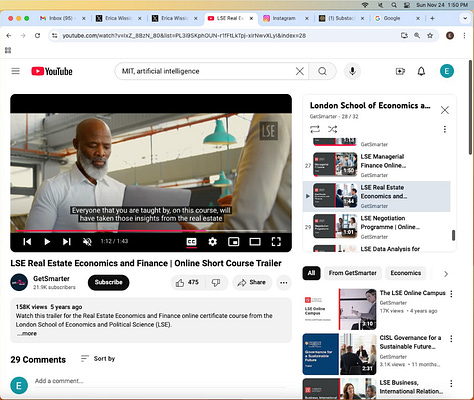The image size is (474, 400).
Task: Open more actions ellipsis under video
Action: click(x=284, y=283)
